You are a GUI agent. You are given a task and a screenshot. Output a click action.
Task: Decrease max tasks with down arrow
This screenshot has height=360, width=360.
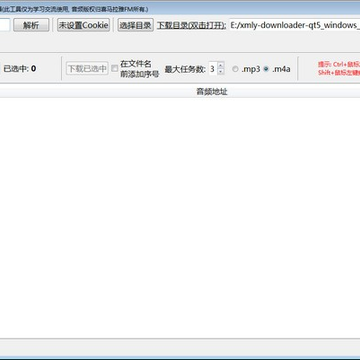click(x=221, y=72)
